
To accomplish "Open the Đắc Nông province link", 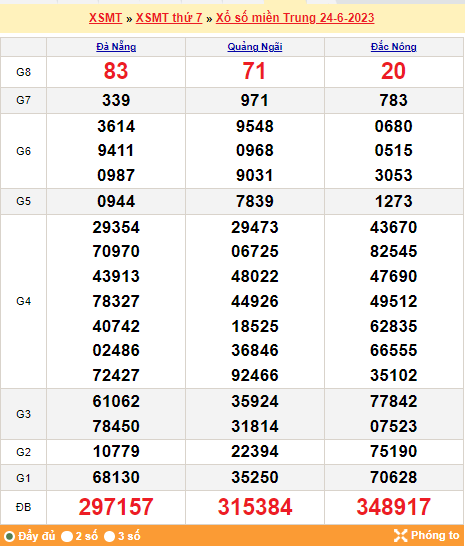I will [394, 47].
